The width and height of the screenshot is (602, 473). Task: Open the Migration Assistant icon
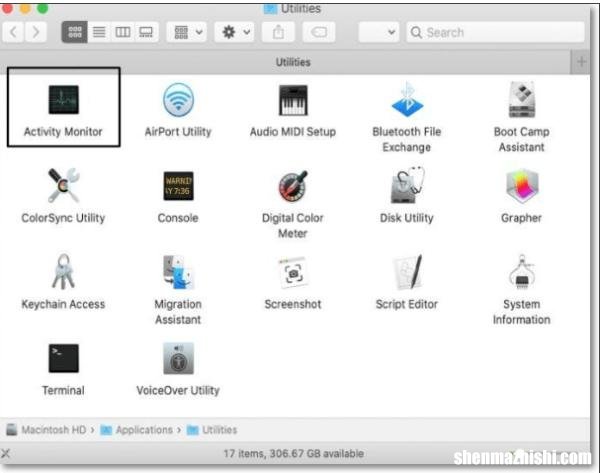pos(178,272)
